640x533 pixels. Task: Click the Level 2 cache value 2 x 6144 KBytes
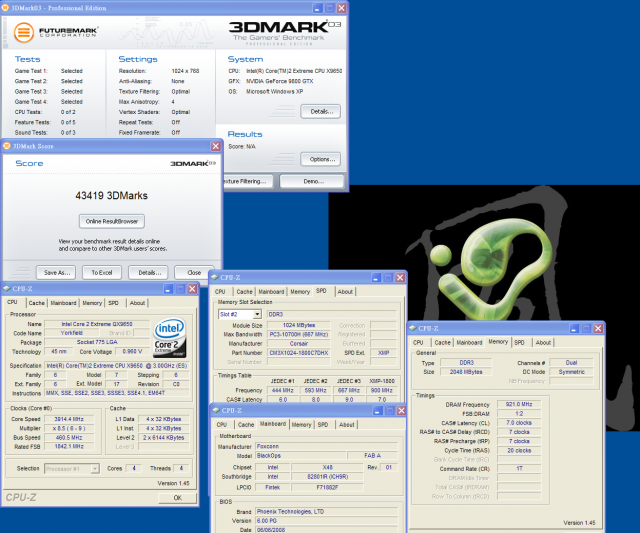pos(164,438)
